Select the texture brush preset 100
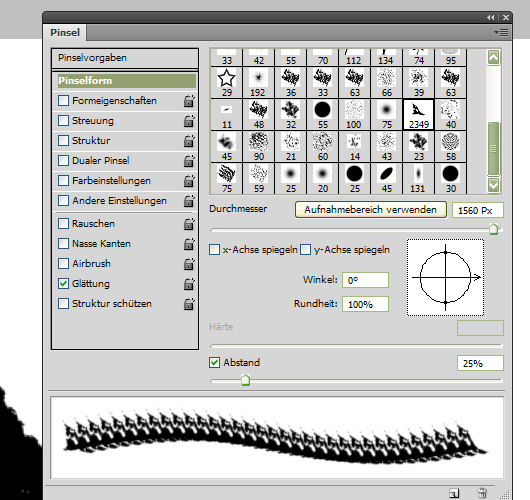The height and width of the screenshot is (500, 530). (x=355, y=115)
